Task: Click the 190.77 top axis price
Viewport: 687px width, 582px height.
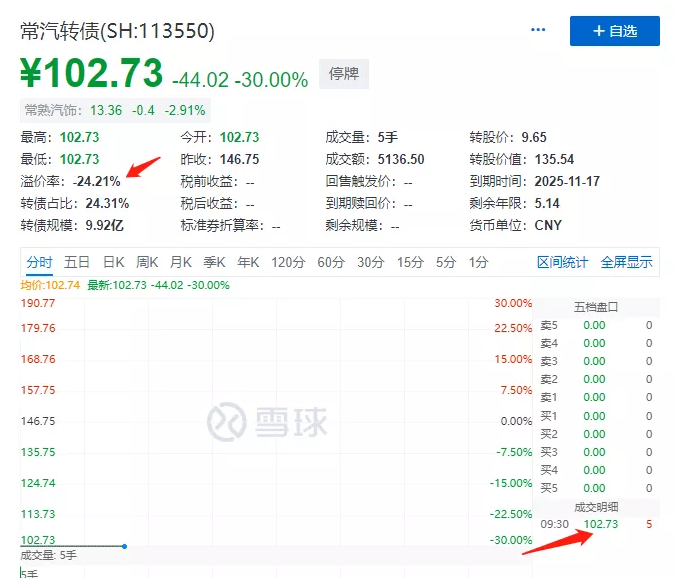Action: (38, 303)
